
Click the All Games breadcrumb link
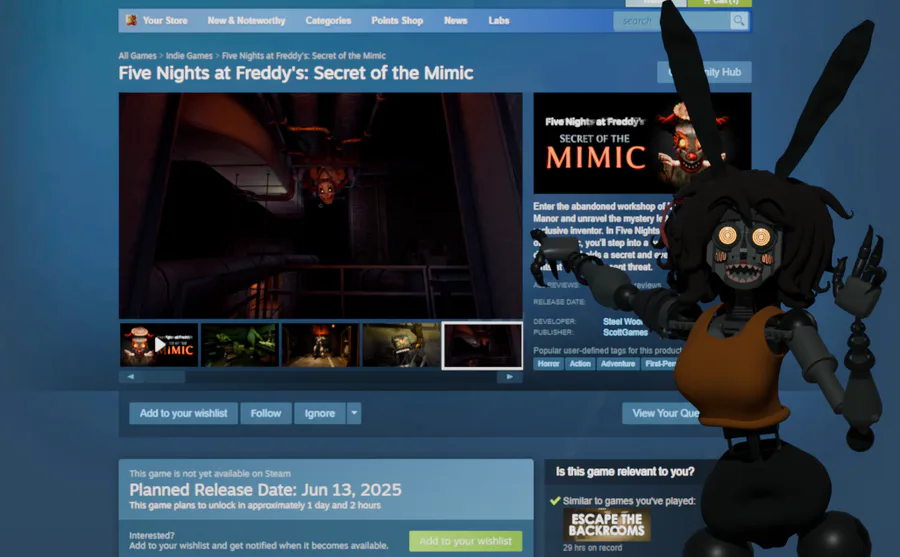(x=137, y=56)
